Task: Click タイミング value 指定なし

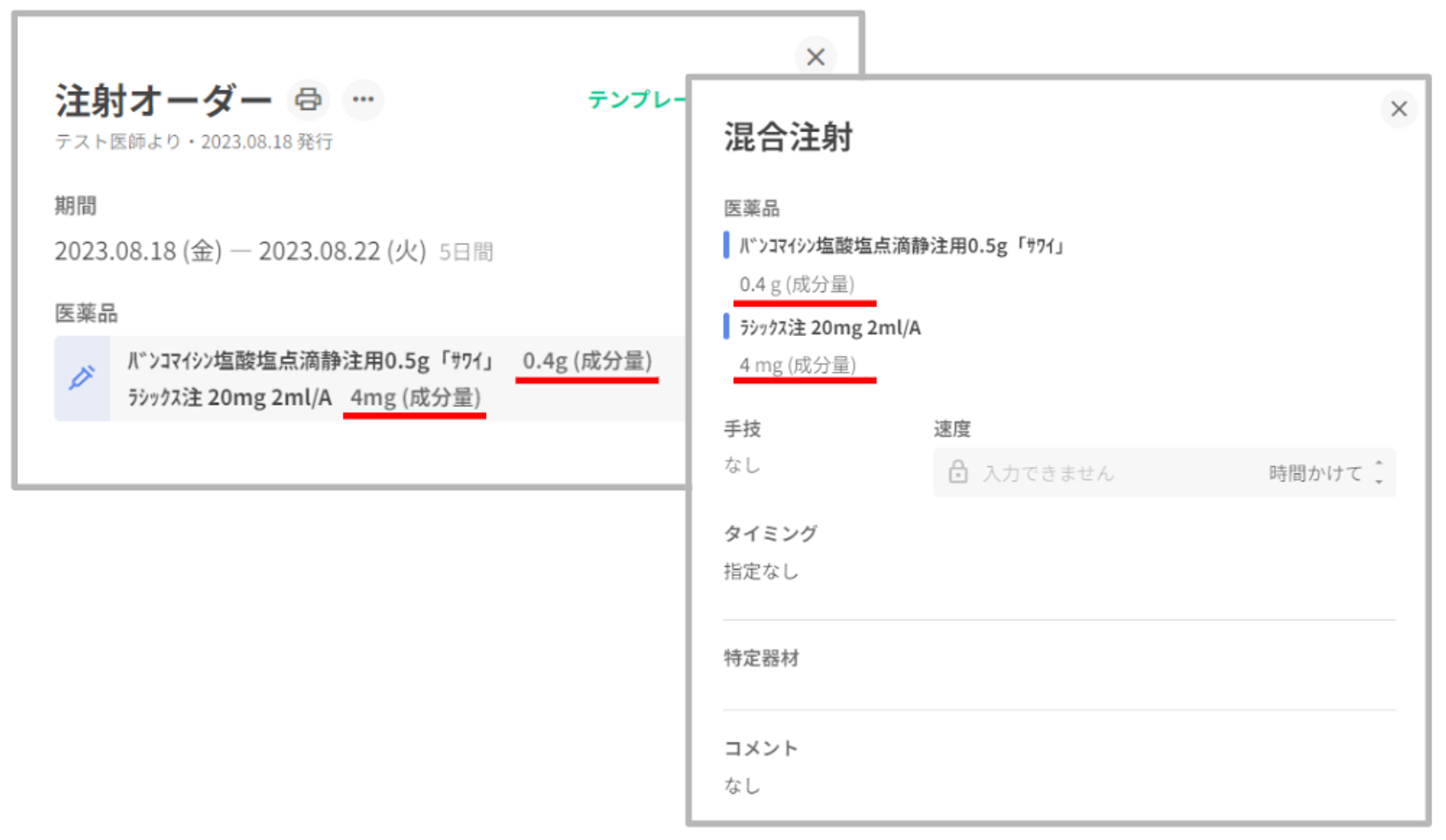Action: coord(761,571)
